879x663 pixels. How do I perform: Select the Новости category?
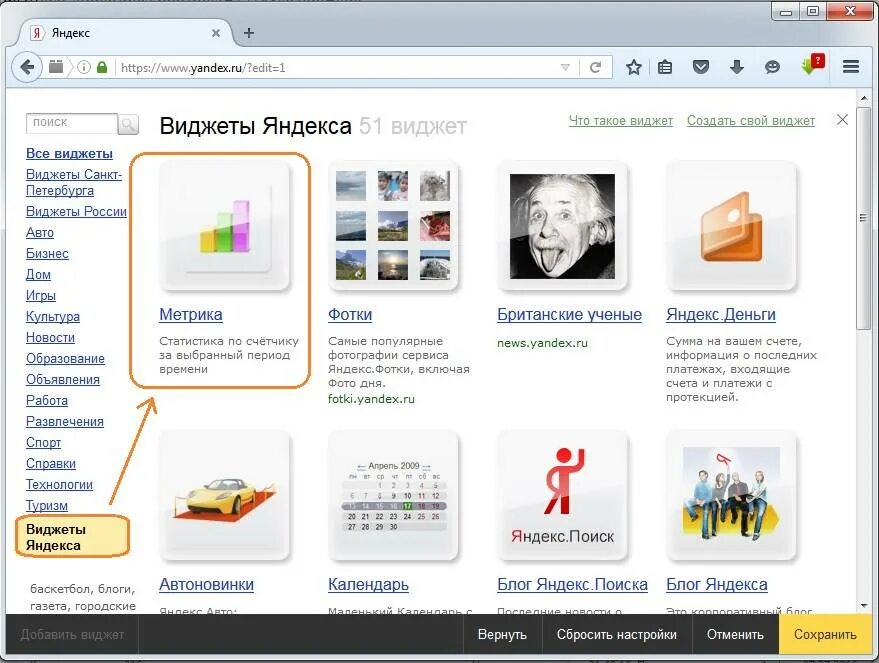pos(50,337)
